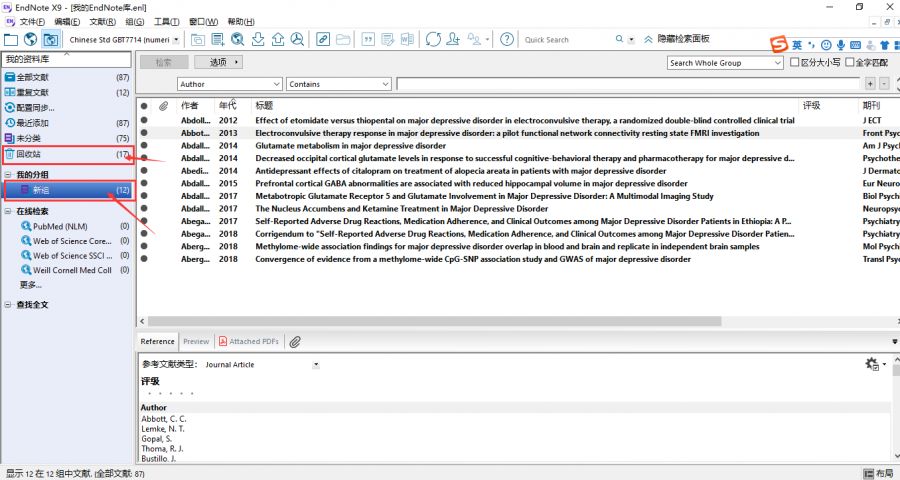Click Sogou skin shirt icon
900x480 pixels.
click(885, 45)
